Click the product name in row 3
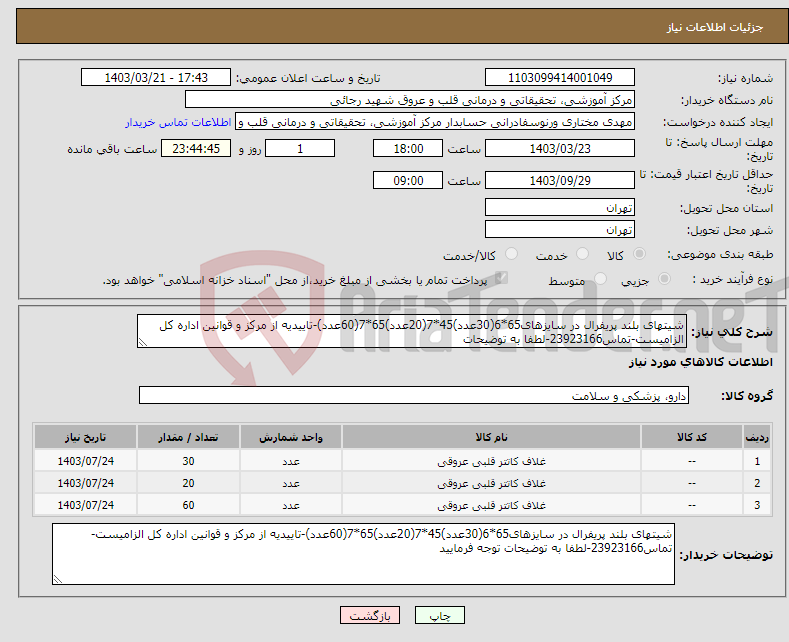Screen dimensions: 789x642 click(491, 505)
